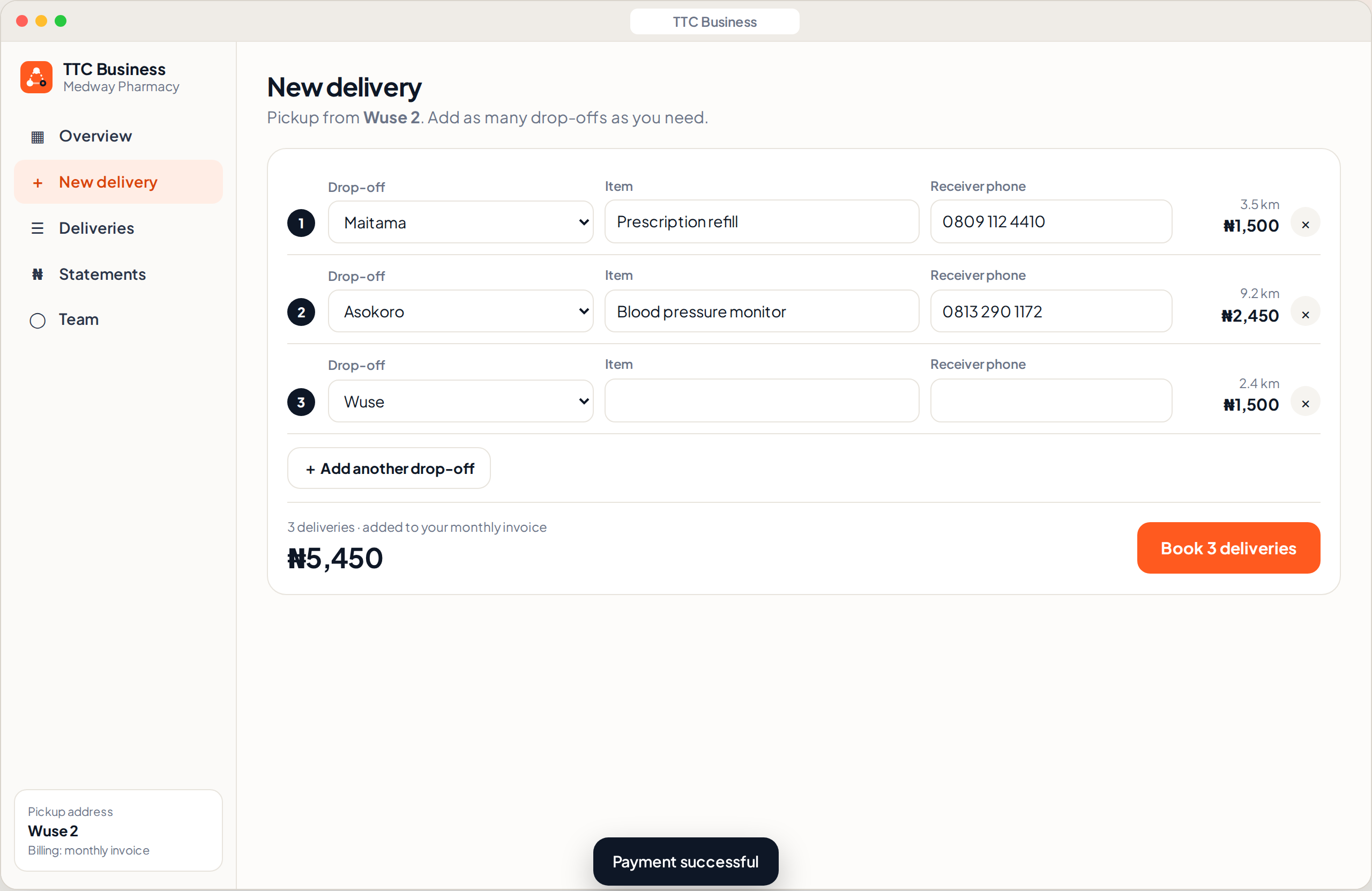
Task: Dismiss the Payment successful toast
Action: (685, 862)
